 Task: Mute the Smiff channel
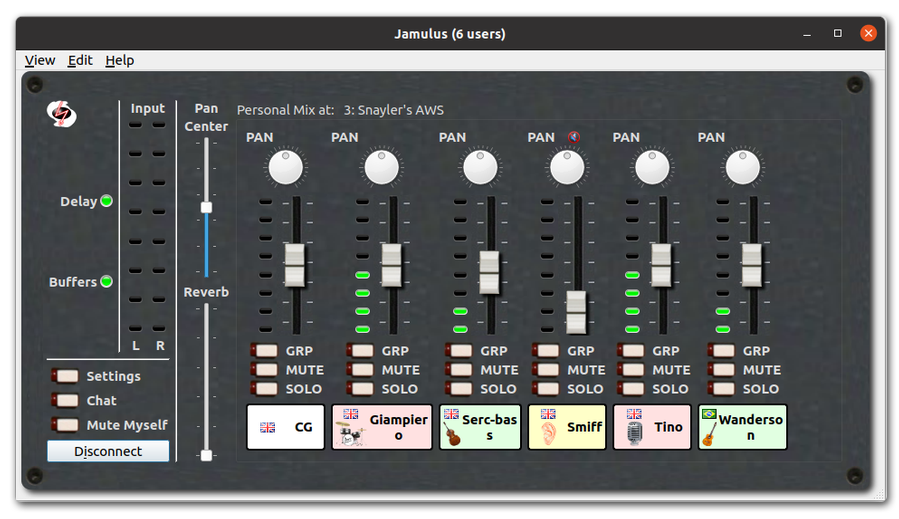546,370
